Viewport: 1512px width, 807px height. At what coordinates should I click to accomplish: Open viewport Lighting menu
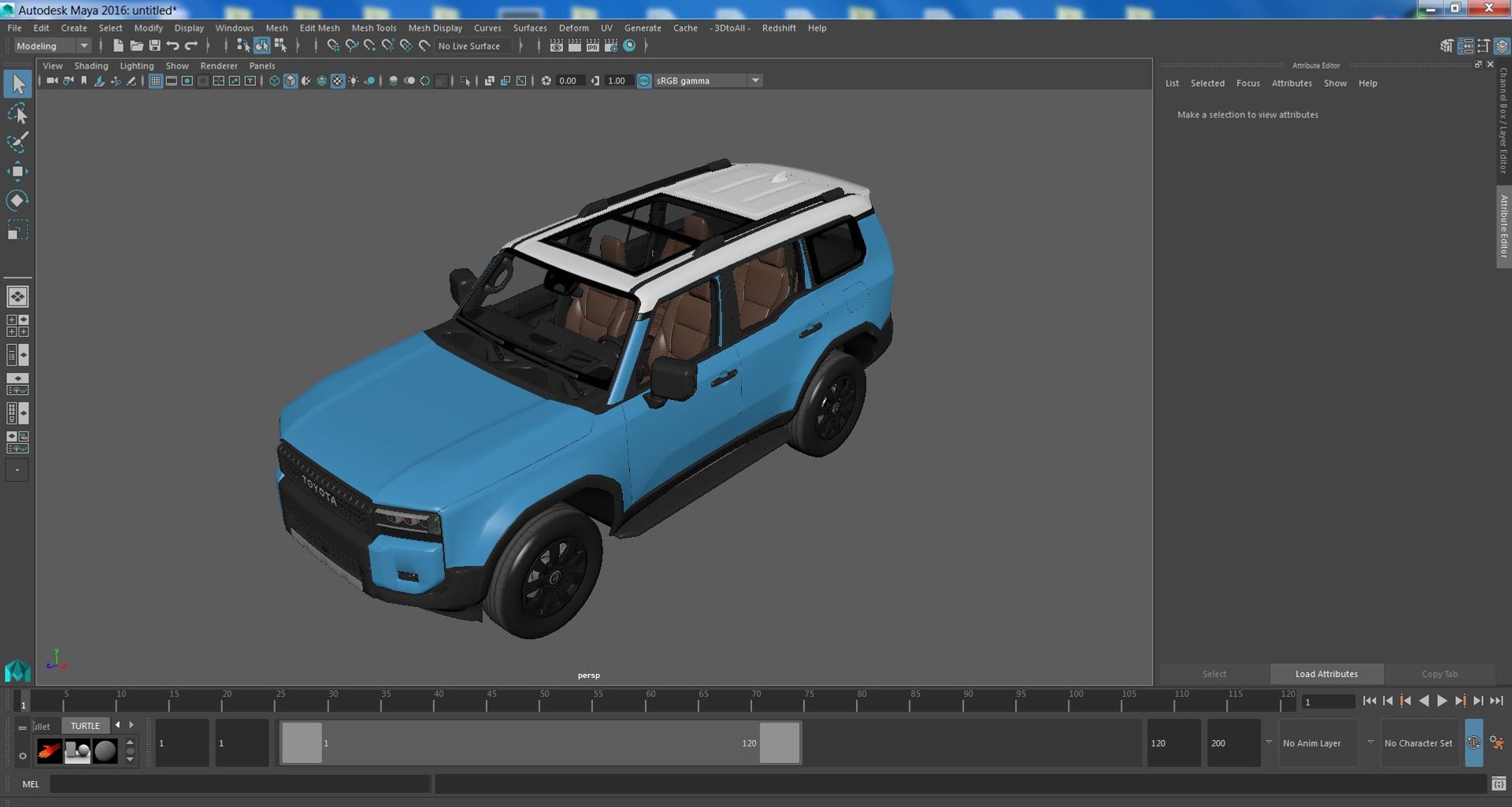[136, 66]
